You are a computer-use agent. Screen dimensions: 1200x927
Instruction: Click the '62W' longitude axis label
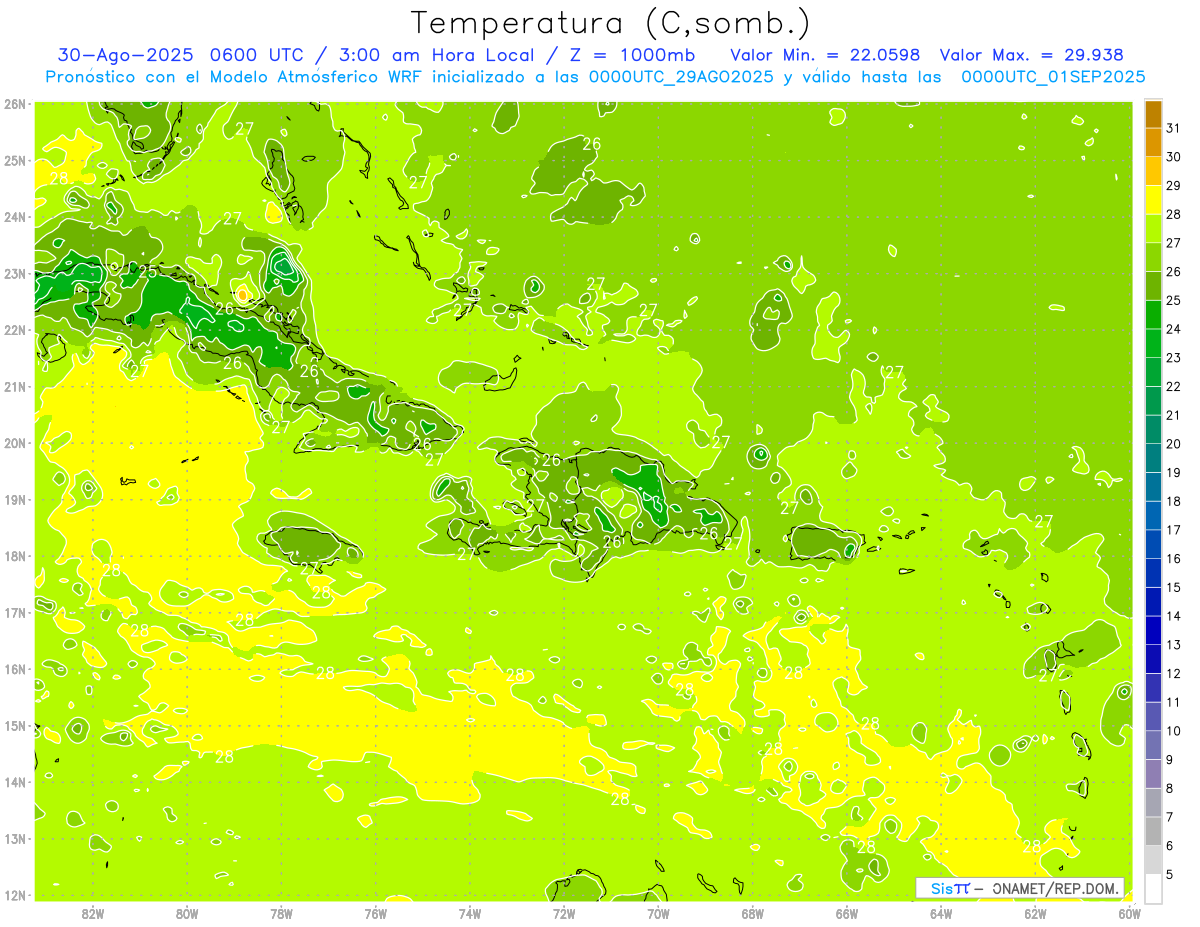pyautogui.click(x=1035, y=912)
